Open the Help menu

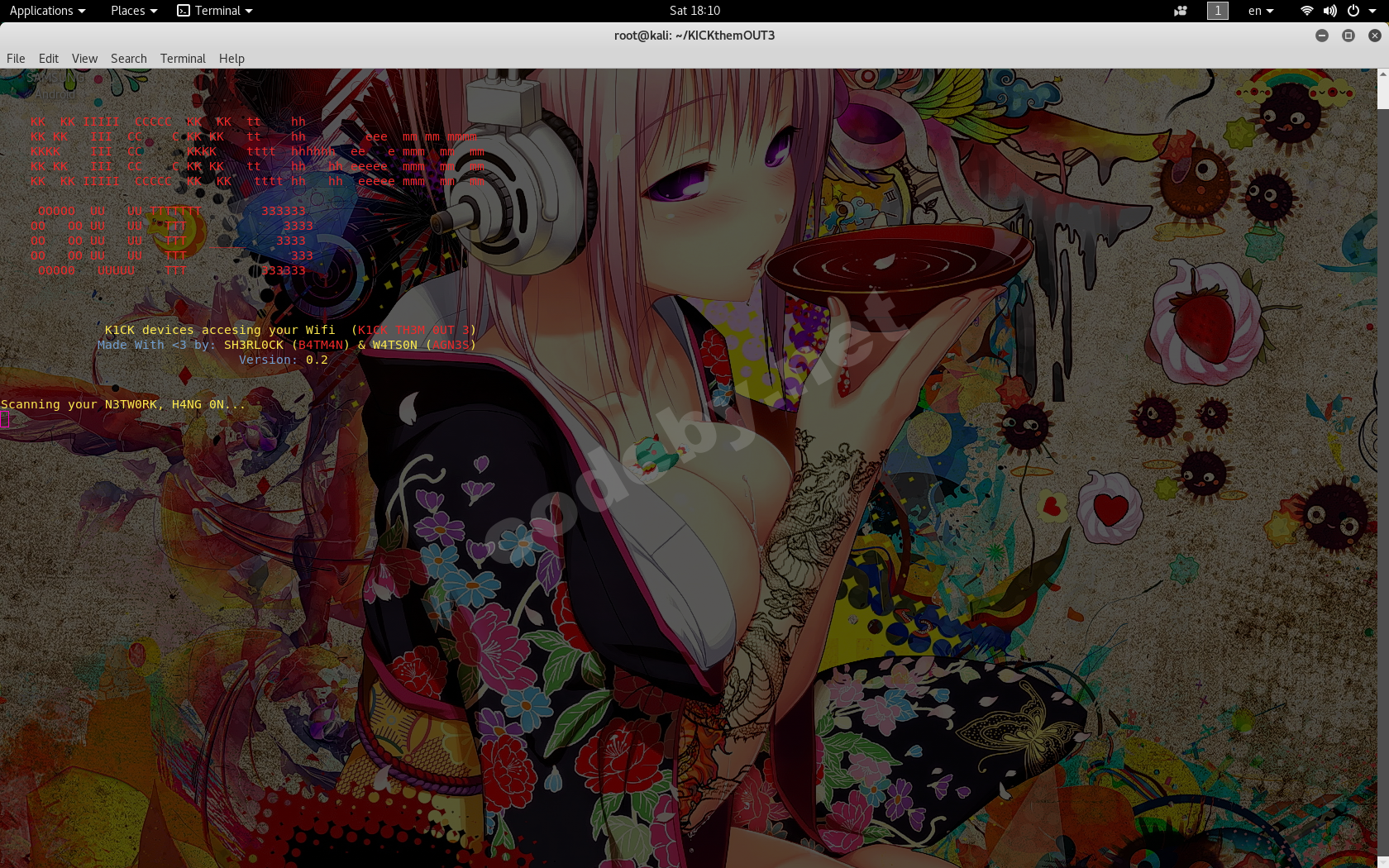point(231,59)
